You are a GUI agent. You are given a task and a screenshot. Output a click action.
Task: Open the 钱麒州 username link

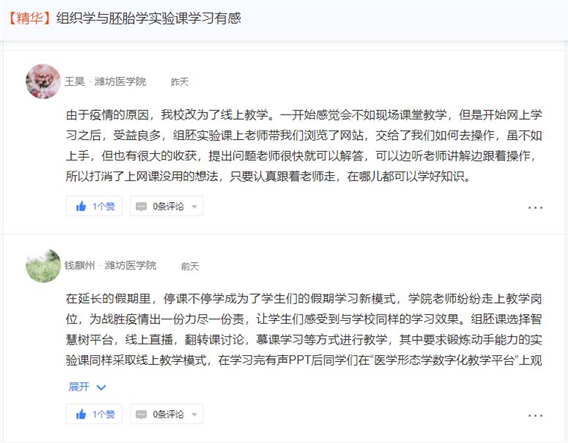point(80,266)
